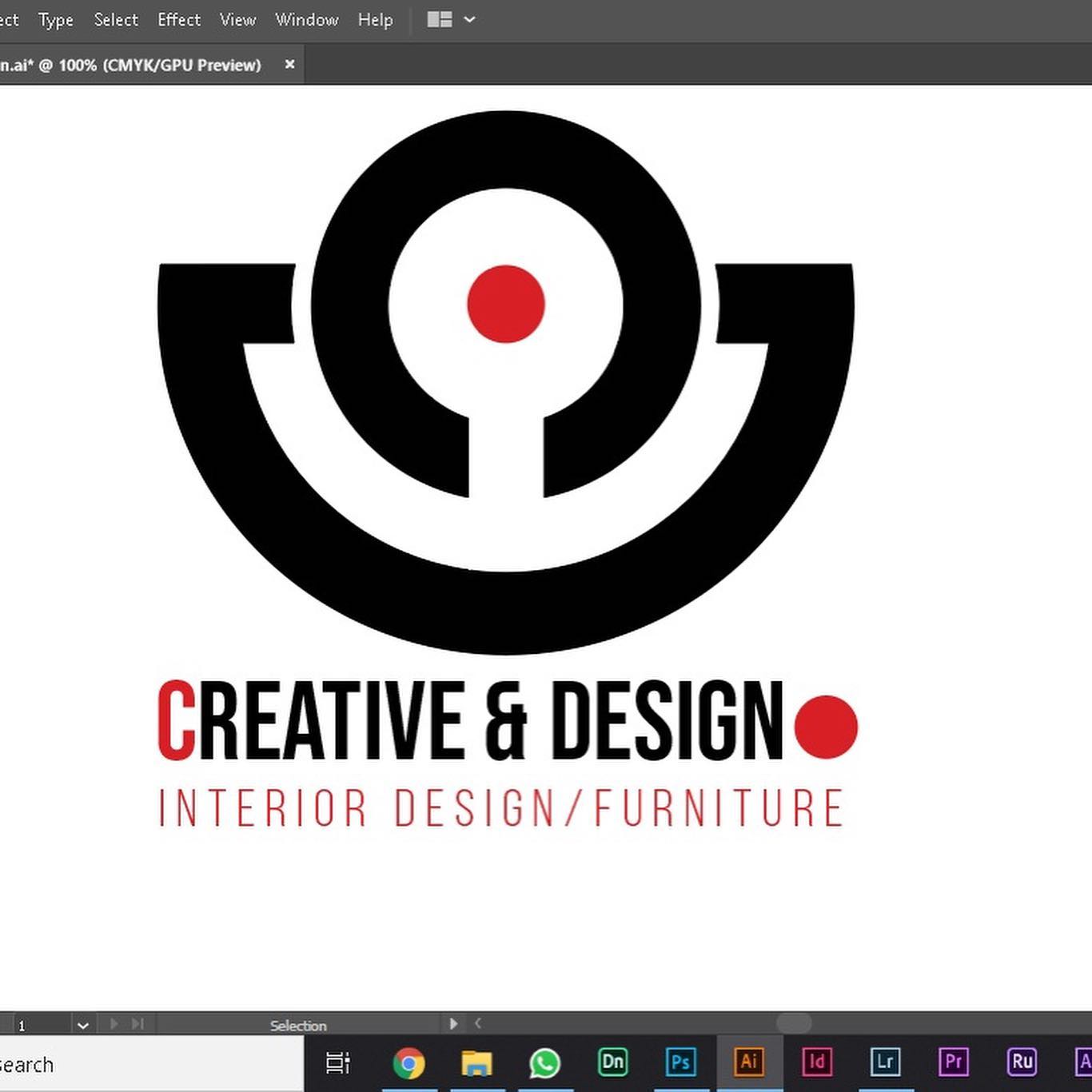Go to the next artboard
1092x1092 pixels.
[x=114, y=1023]
